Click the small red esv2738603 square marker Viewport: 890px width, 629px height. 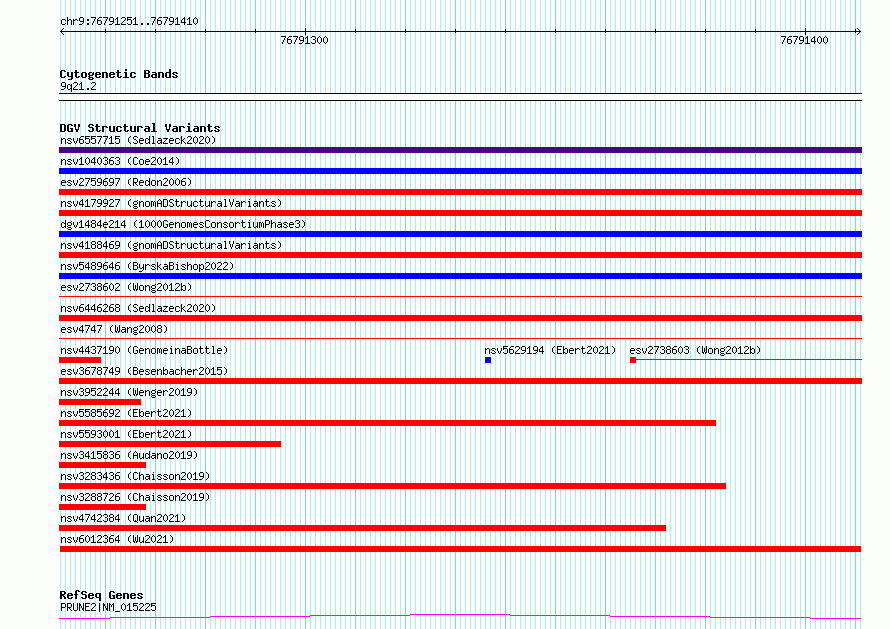click(x=633, y=360)
